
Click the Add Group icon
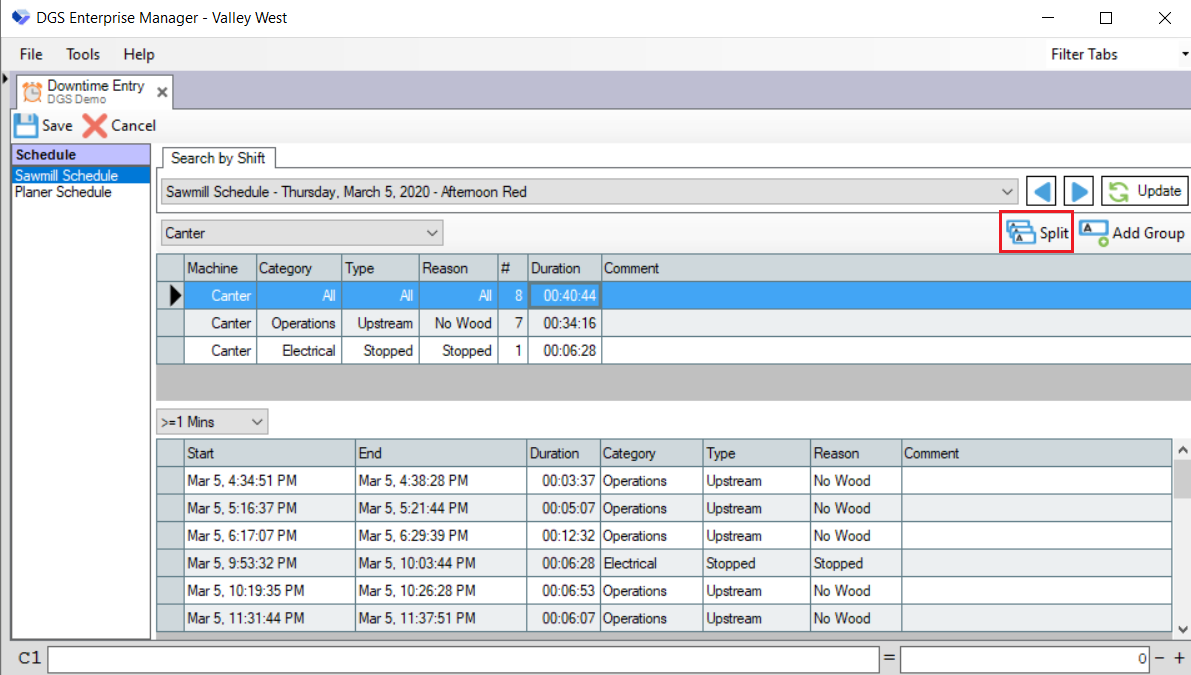pos(1093,233)
